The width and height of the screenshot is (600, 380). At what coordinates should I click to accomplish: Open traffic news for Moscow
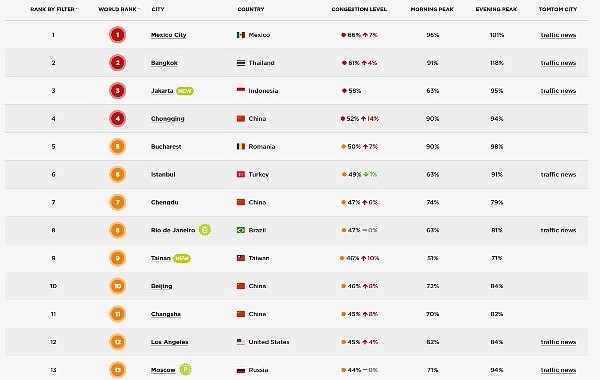pos(558,370)
